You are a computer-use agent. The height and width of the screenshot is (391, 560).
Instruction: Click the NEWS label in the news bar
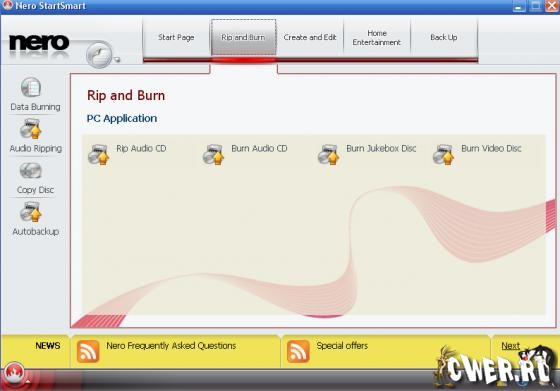click(x=48, y=346)
